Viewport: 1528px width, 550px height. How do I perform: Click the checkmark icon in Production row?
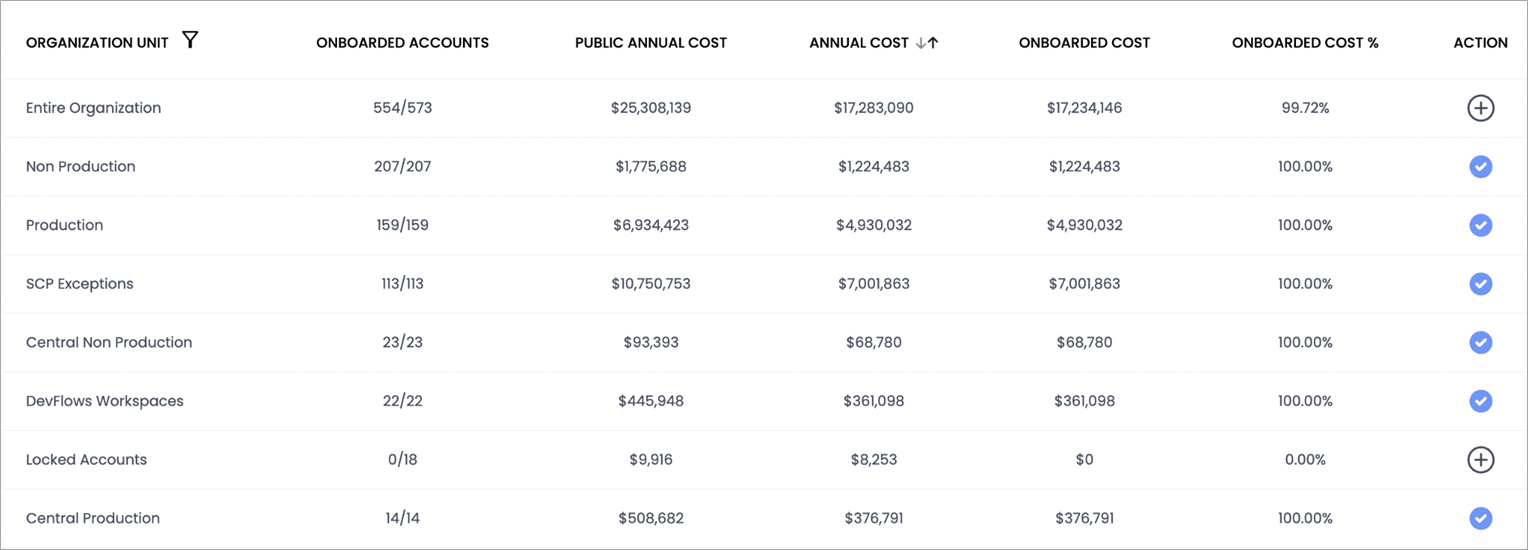pos(1480,225)
